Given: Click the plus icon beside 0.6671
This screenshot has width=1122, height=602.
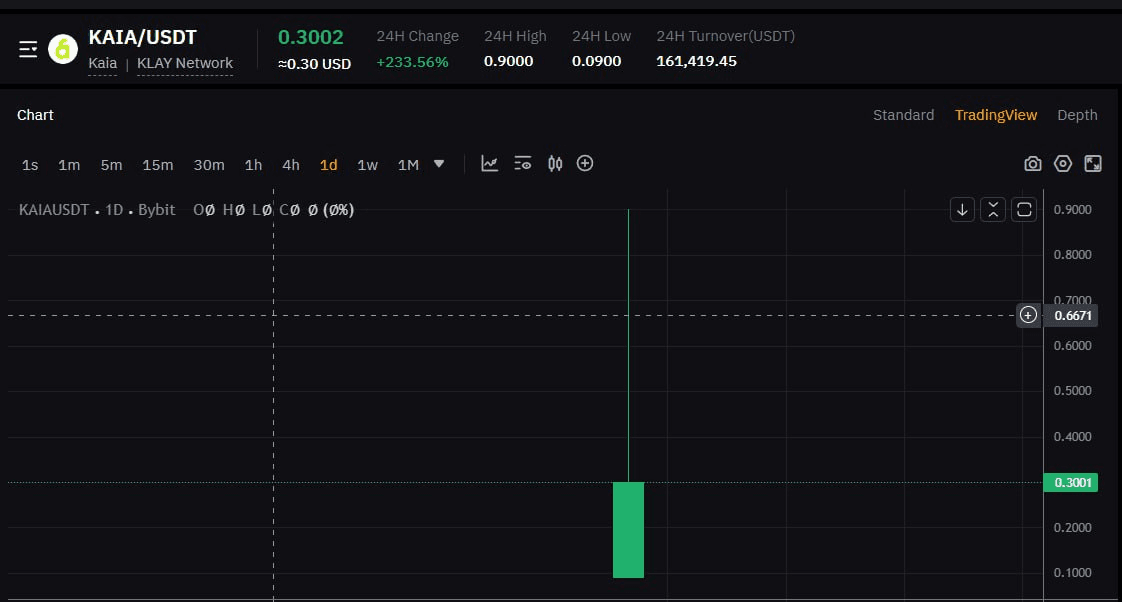Looking at the screenshot, I should click(1028, 315).
